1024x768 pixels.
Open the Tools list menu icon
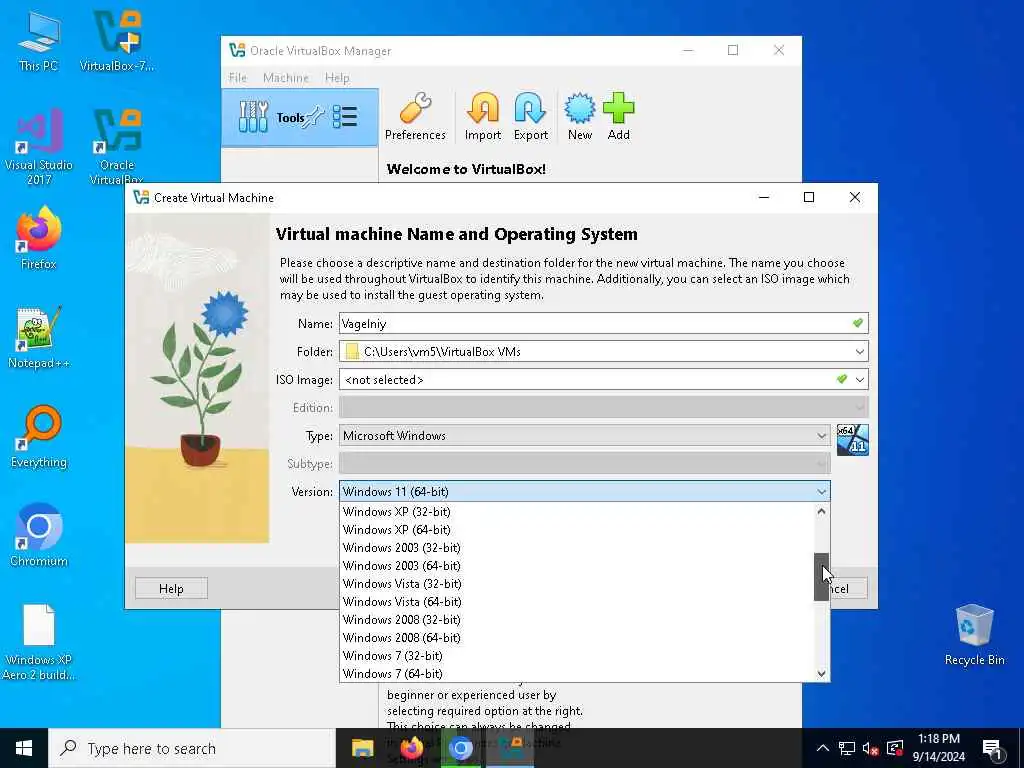[345, 118]
